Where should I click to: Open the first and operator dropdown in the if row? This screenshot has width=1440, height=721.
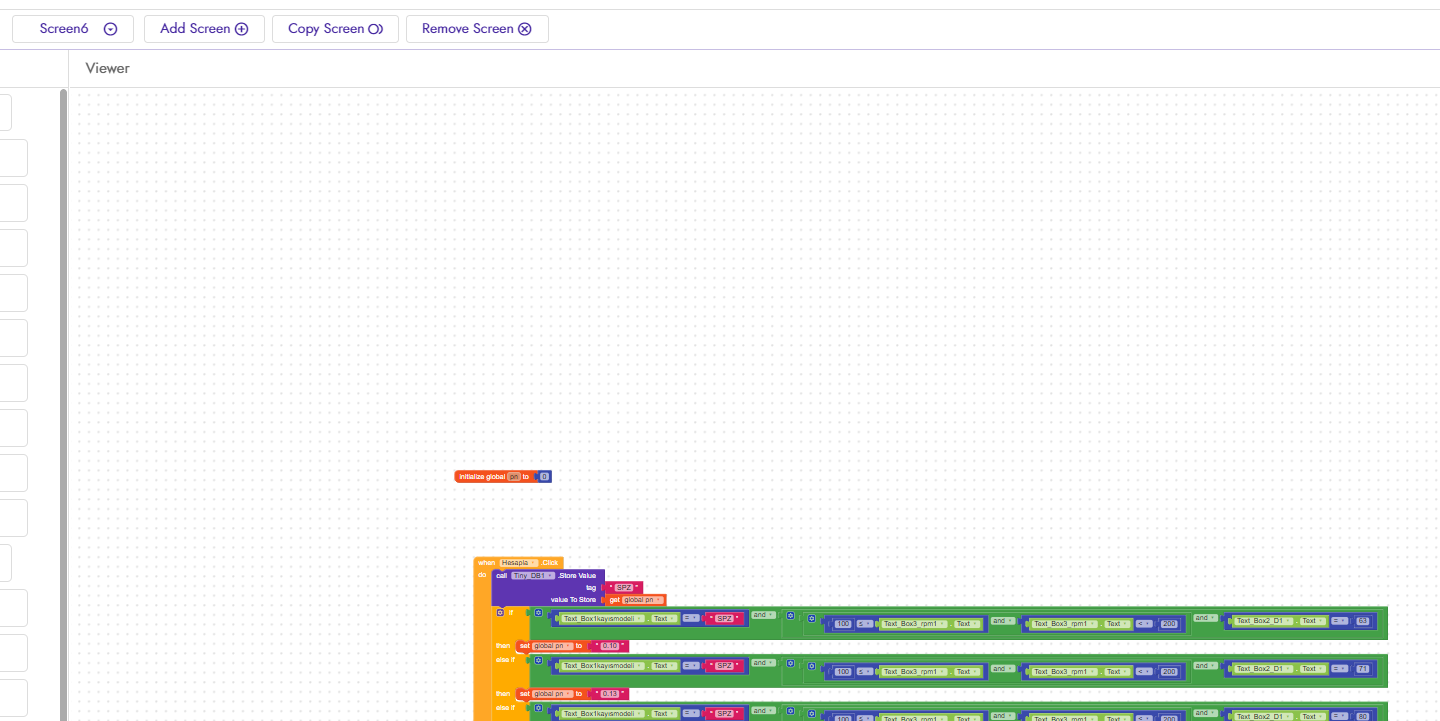point(763,615)
